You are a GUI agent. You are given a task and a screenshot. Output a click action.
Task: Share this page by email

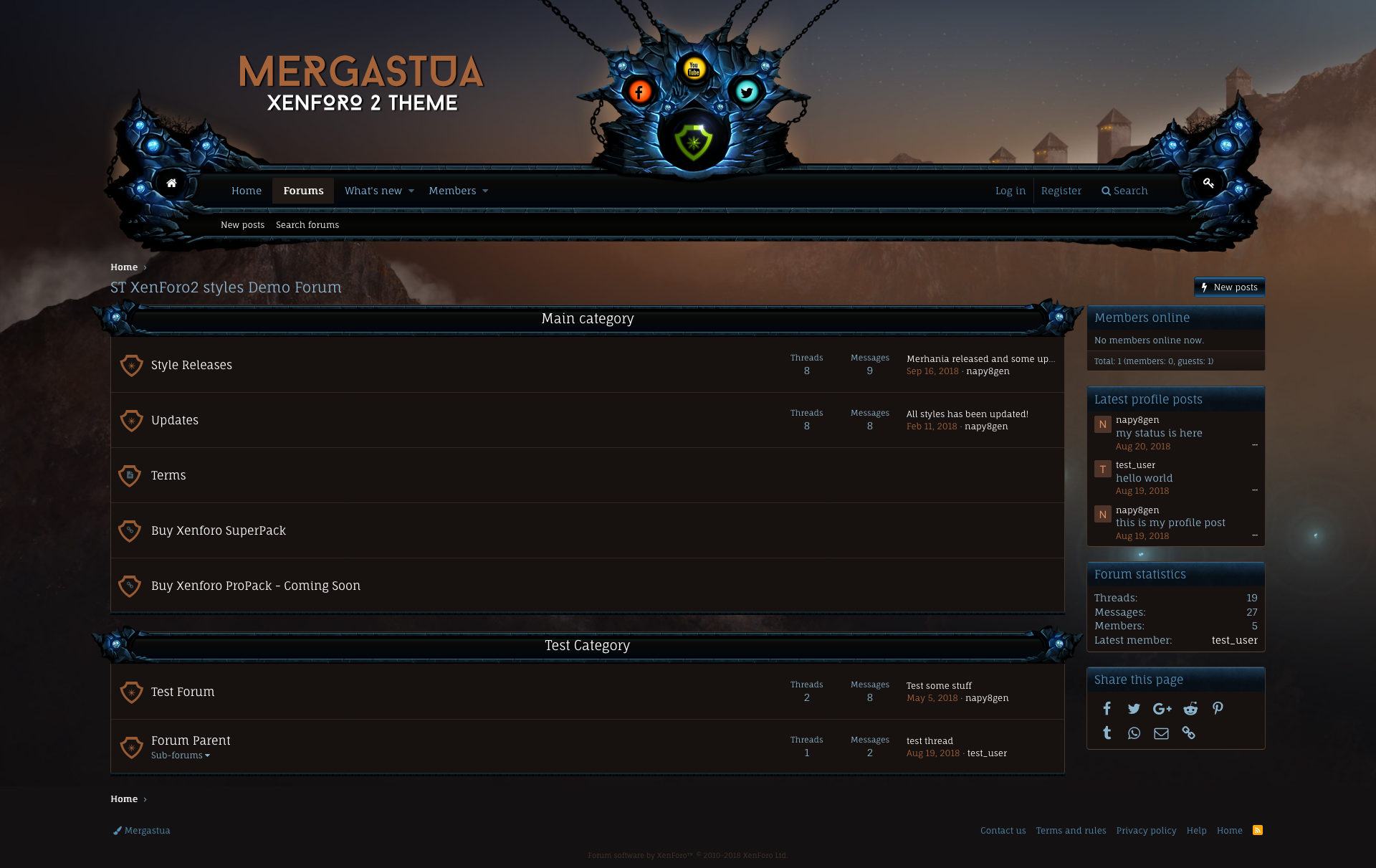tap(1161, 733)
